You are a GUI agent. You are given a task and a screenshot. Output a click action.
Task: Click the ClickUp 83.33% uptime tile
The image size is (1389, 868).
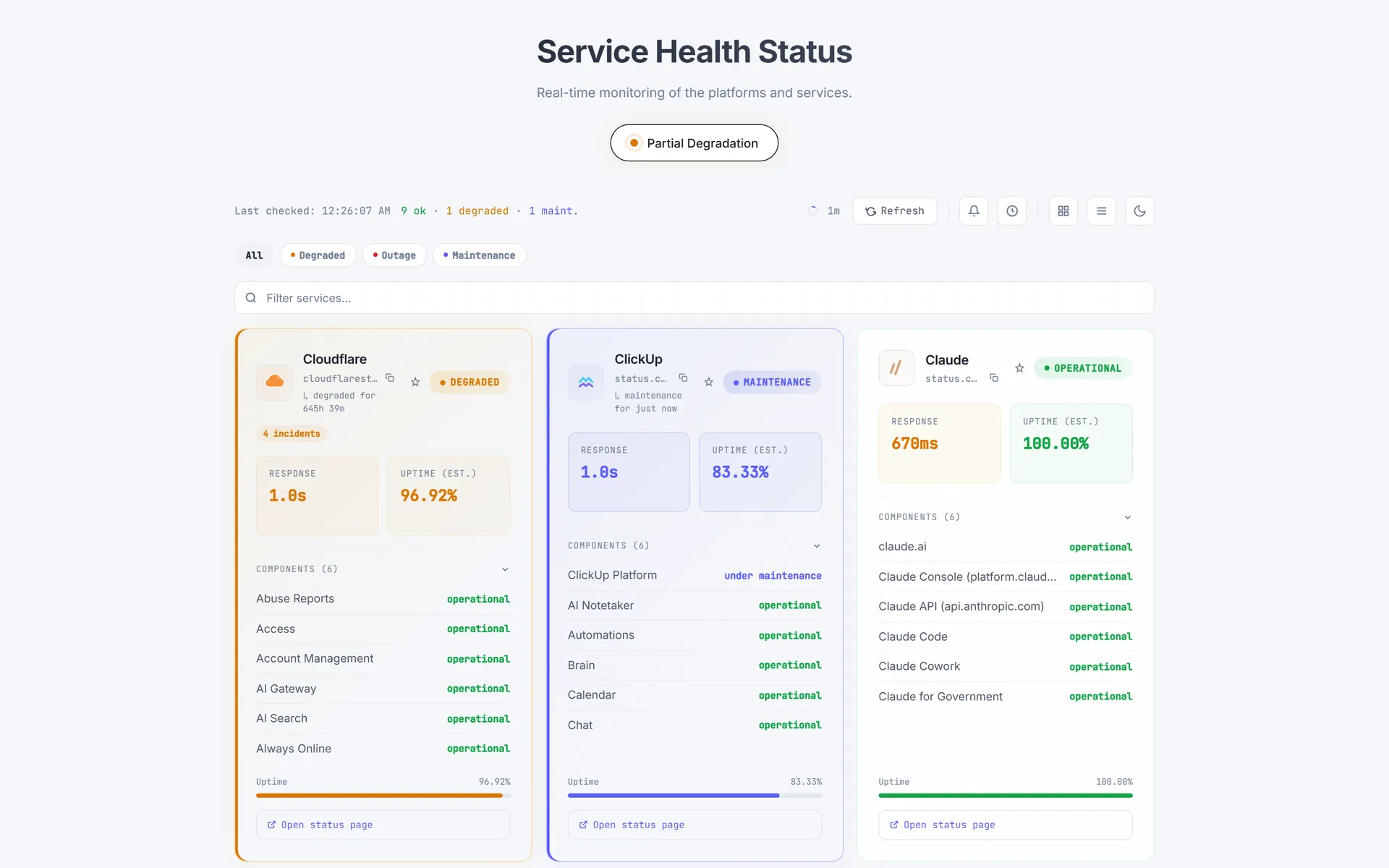[x=760, y=472]
